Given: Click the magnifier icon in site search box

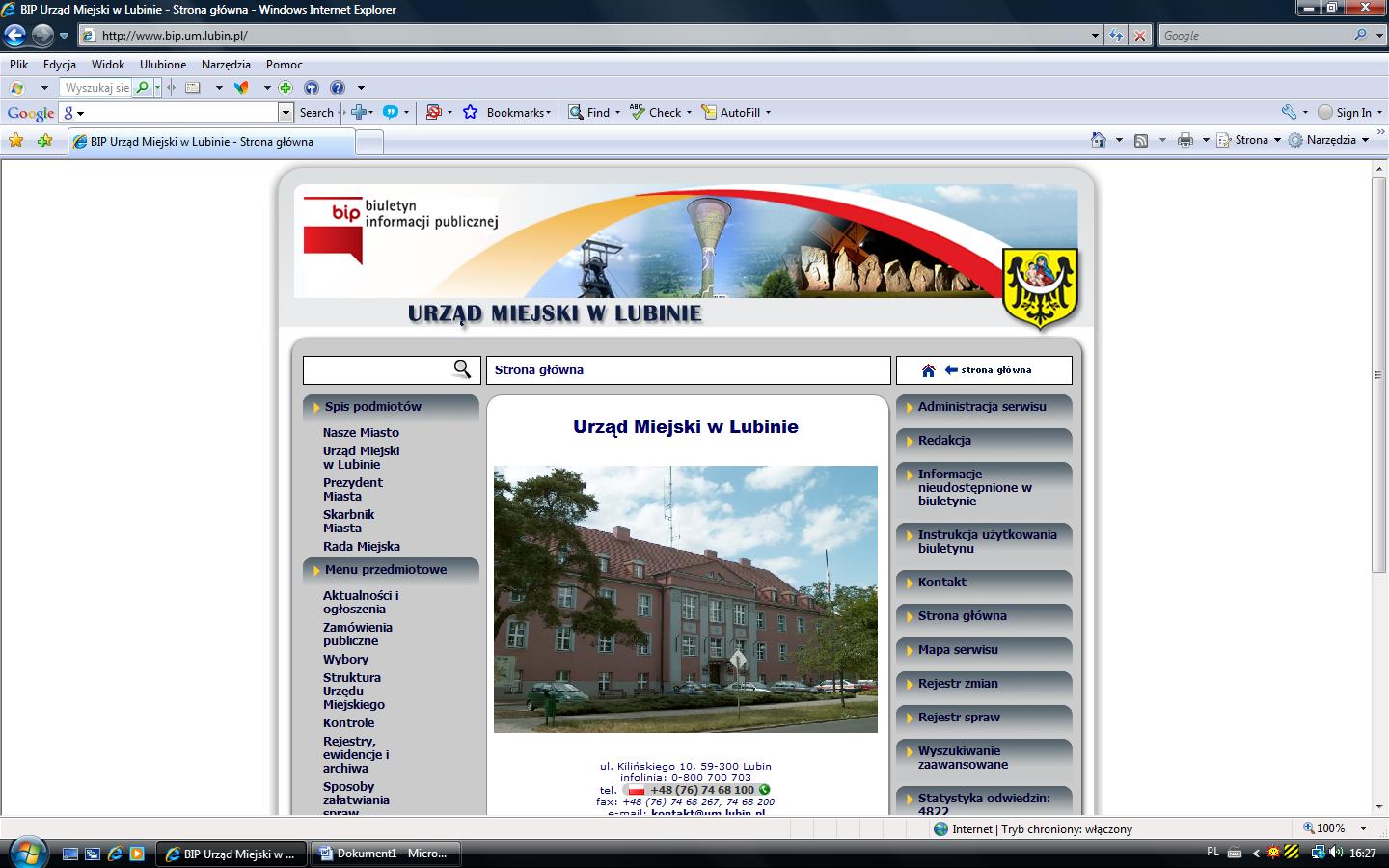Looking at the screenshot, I should click(462, 369).
